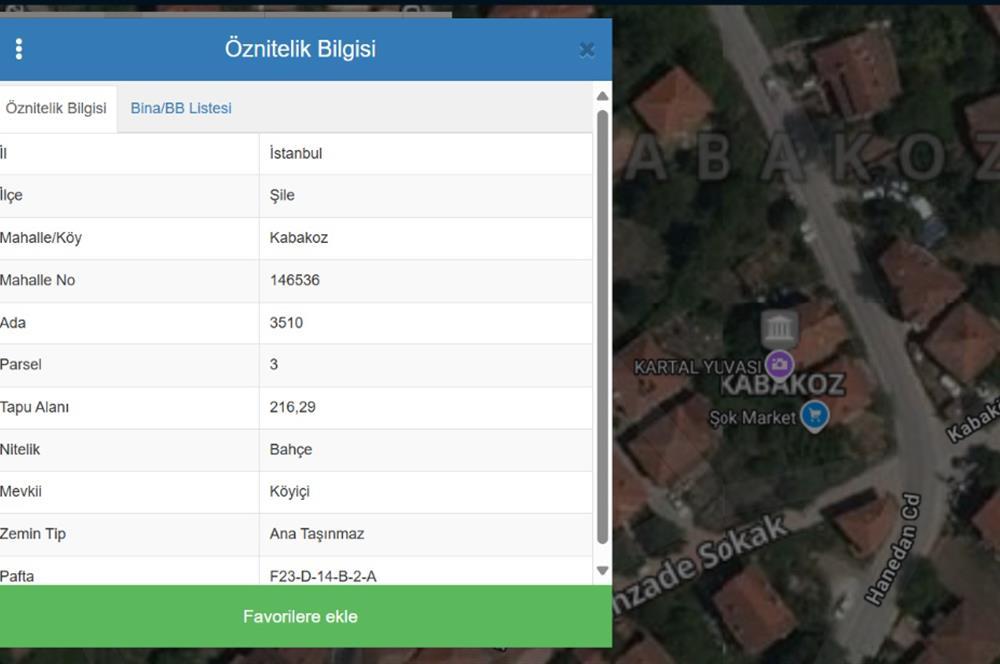Image resolution: width=1000 pixels, height=664 pixels.
Task: Switch to the Bina/BB Listesi tab
Action: pyautogui.click(x=180, y=108)
